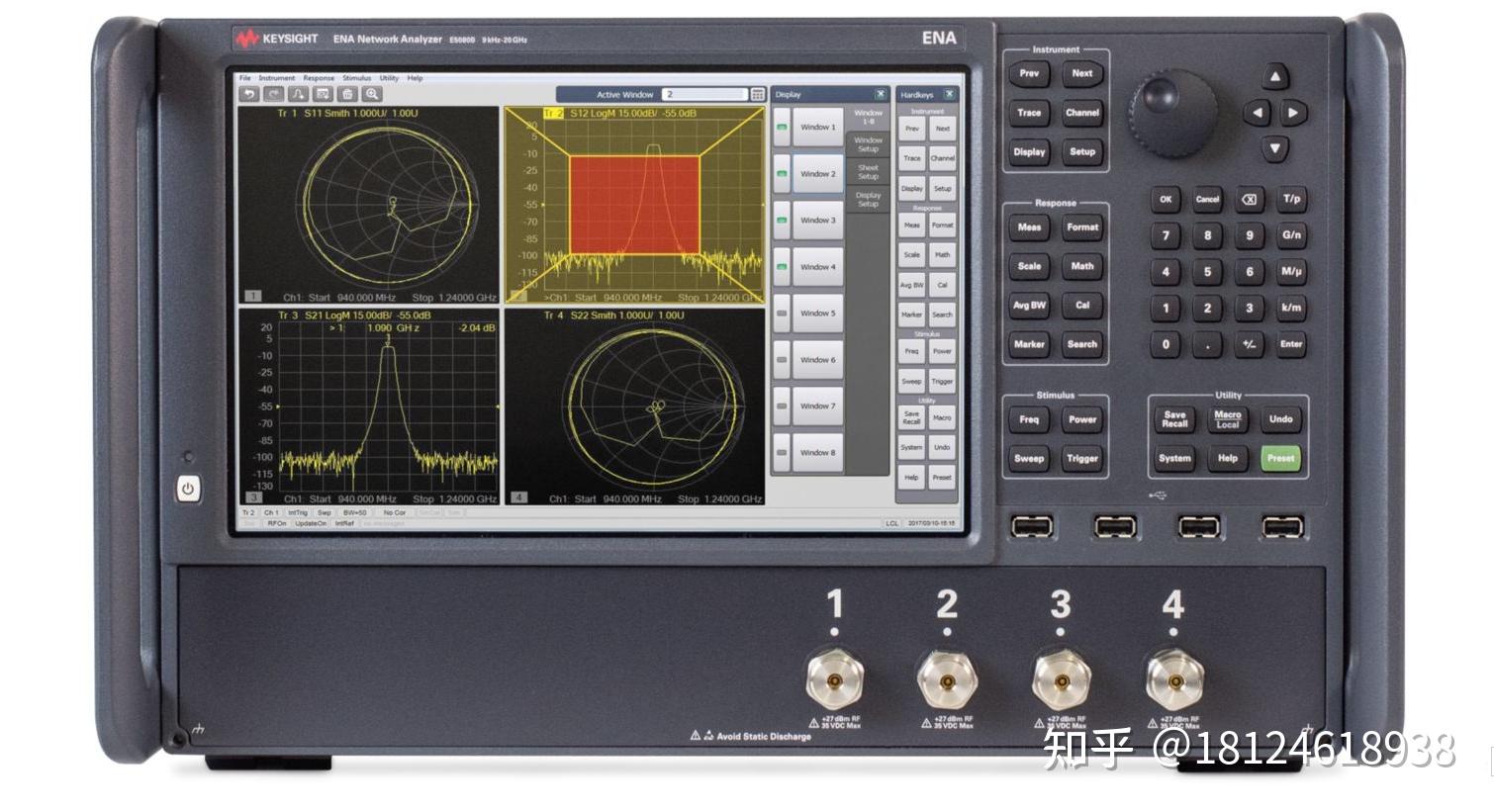The width and height of the screenshot is (1494, 812).
Task: Click the Redo icon in the toolbar
Action: point(273,93)
